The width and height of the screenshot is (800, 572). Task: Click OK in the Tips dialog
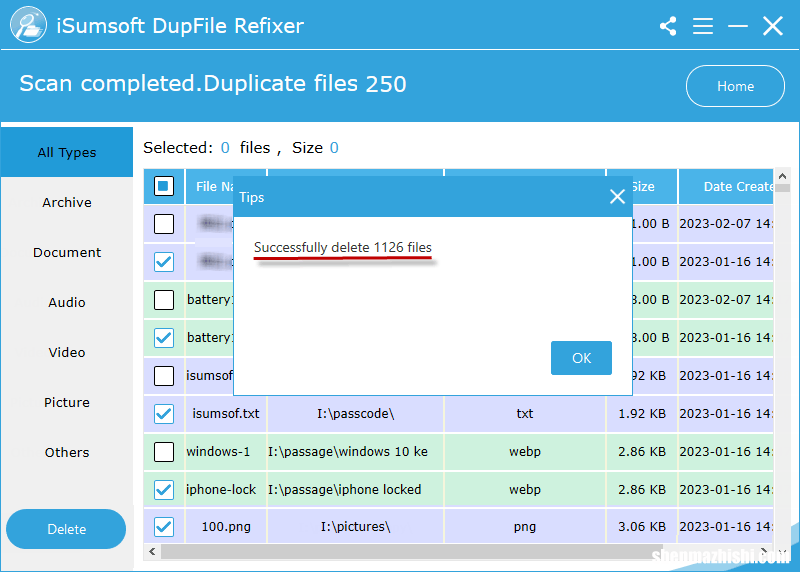tap(581, 358)
